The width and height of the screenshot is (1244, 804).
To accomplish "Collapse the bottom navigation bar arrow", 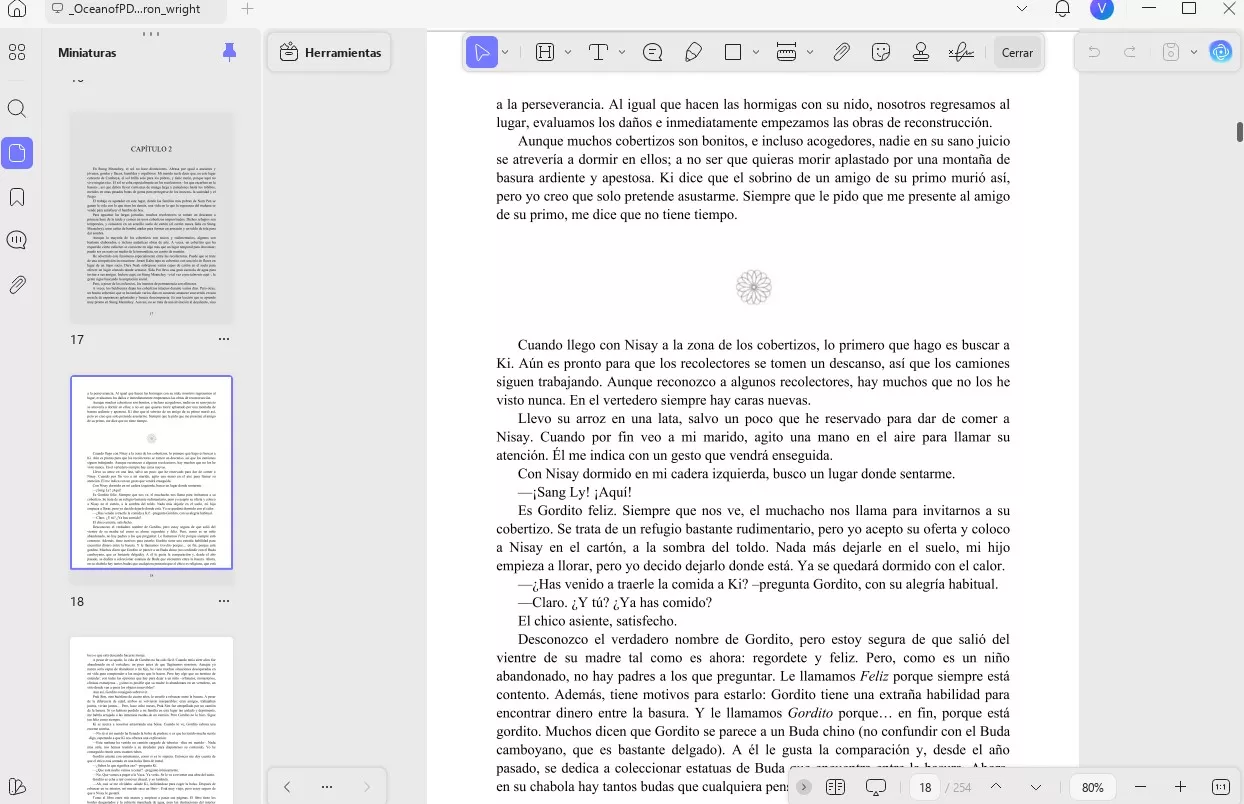I will pyautogui.click(x=804, y=787).
